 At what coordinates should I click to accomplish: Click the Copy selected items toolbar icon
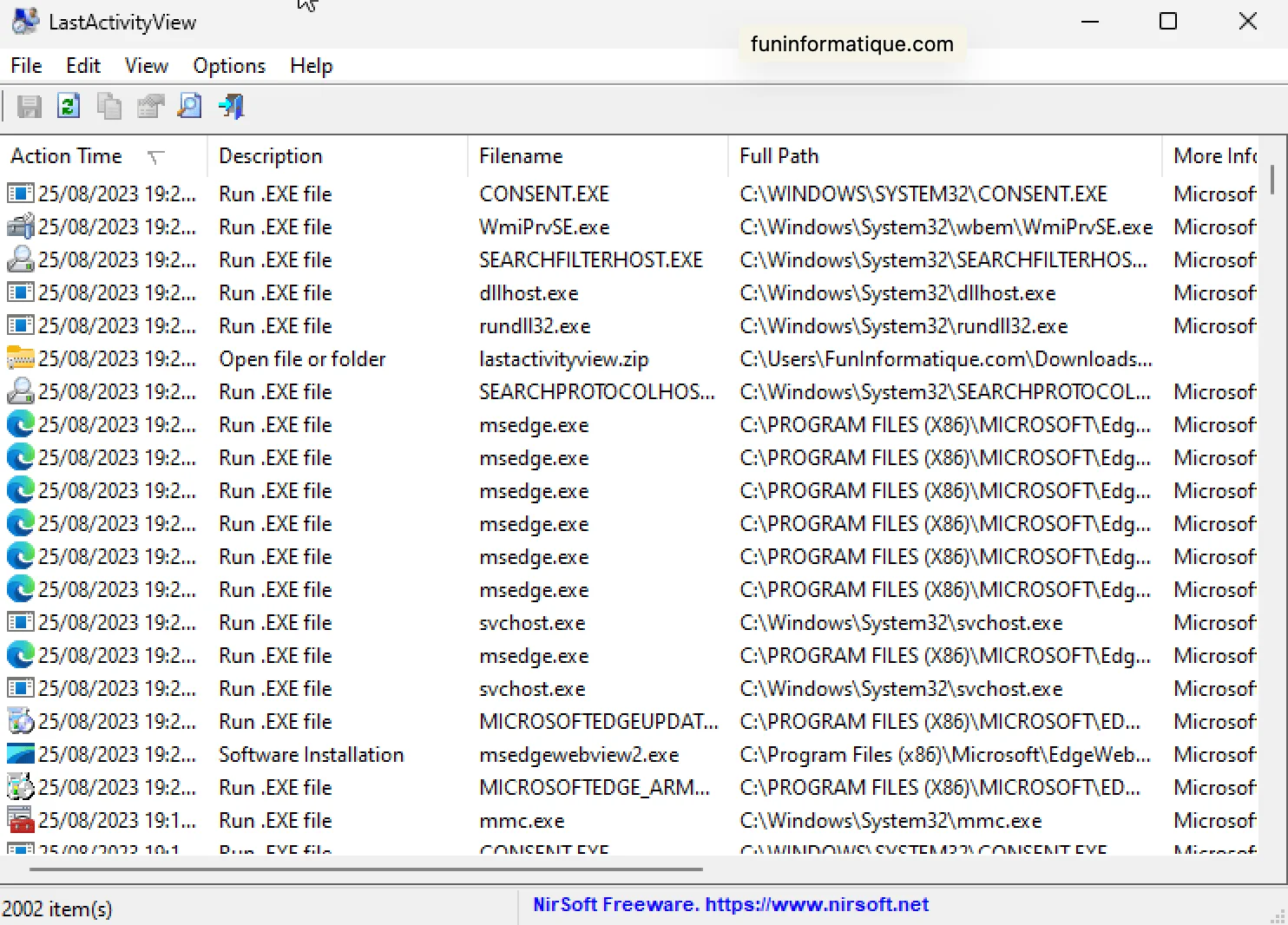point(109,106)
